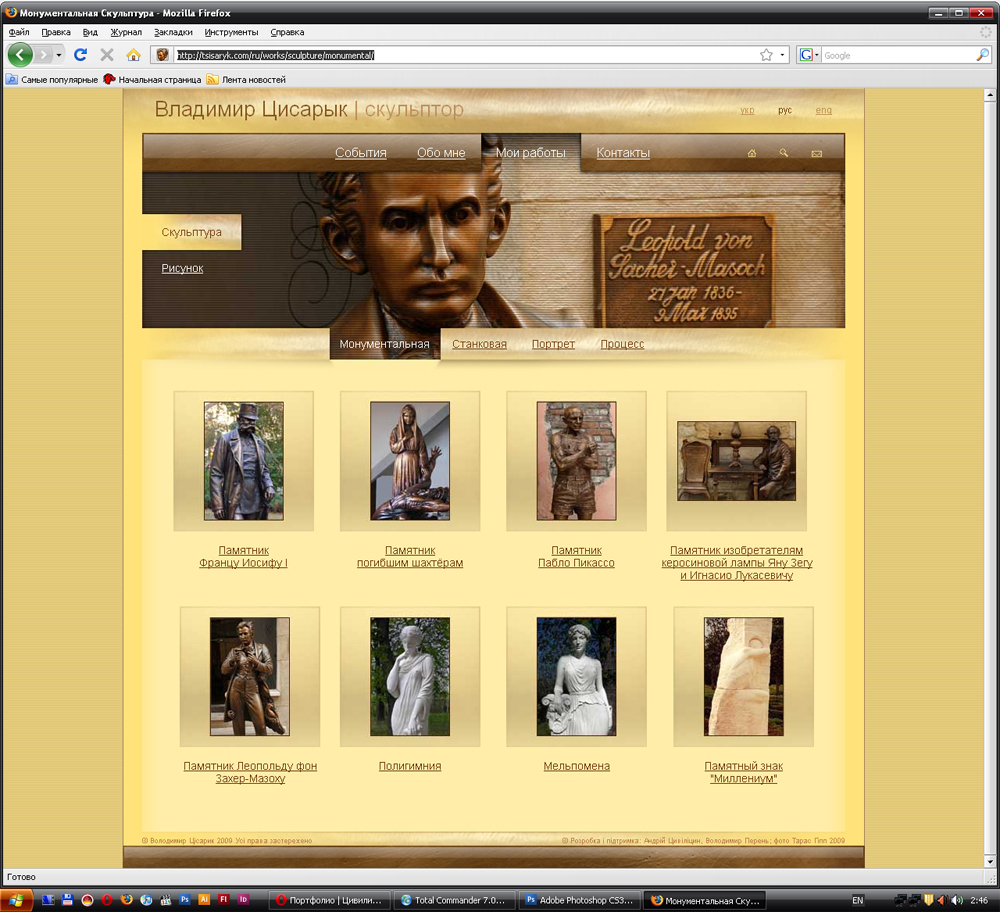Open the Sacher-Masoch statue thumbnail

pos(250,677)
